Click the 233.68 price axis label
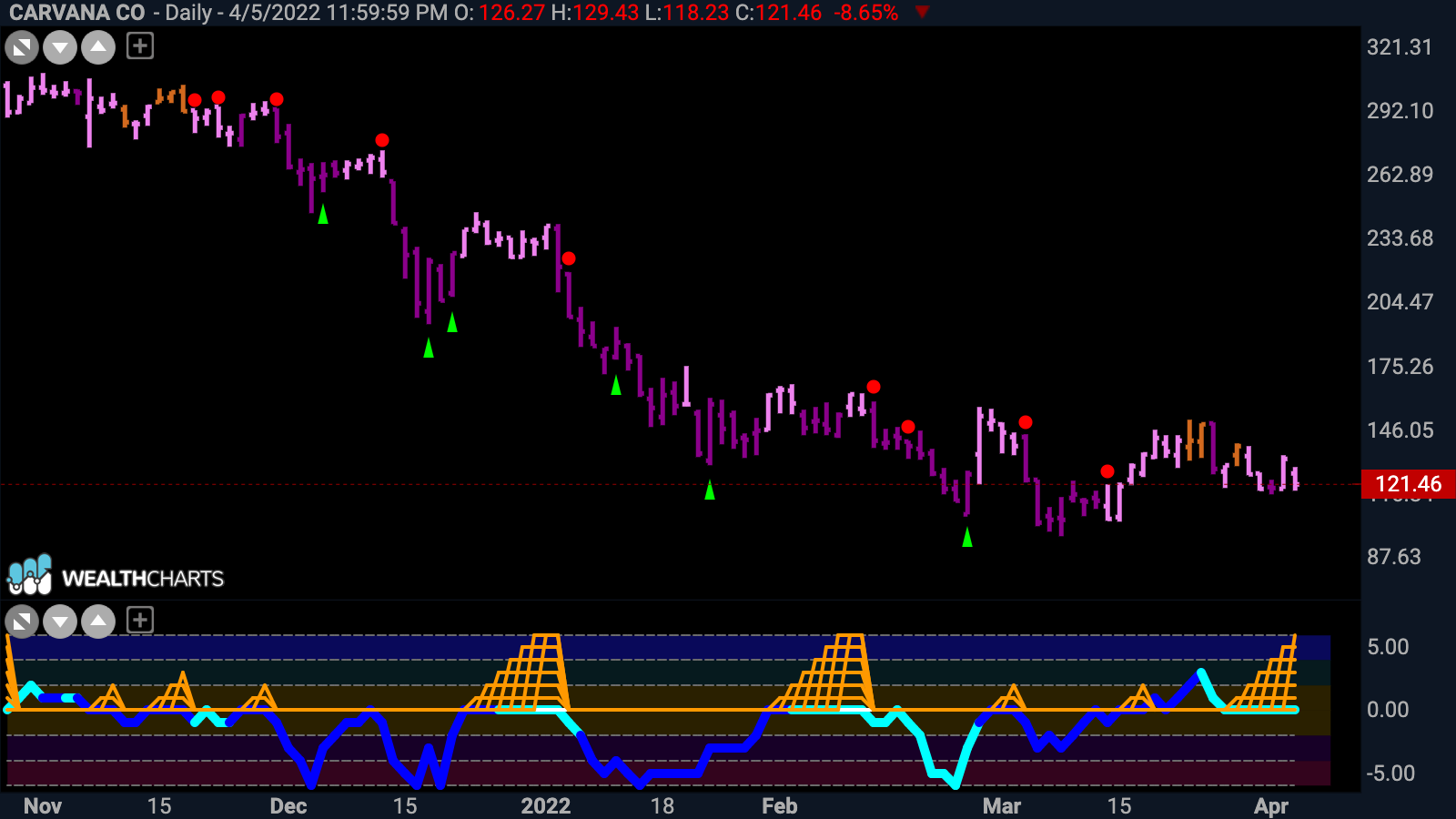 coord(1400,238)
